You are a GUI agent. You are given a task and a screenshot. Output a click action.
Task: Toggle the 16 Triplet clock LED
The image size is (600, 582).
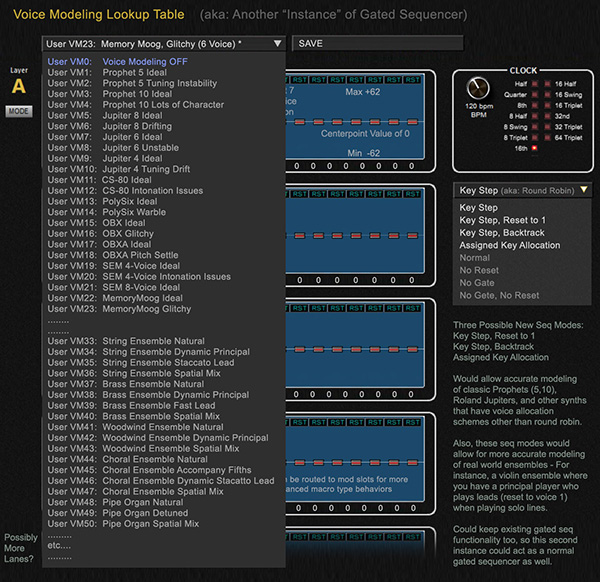tap(548, 105)
